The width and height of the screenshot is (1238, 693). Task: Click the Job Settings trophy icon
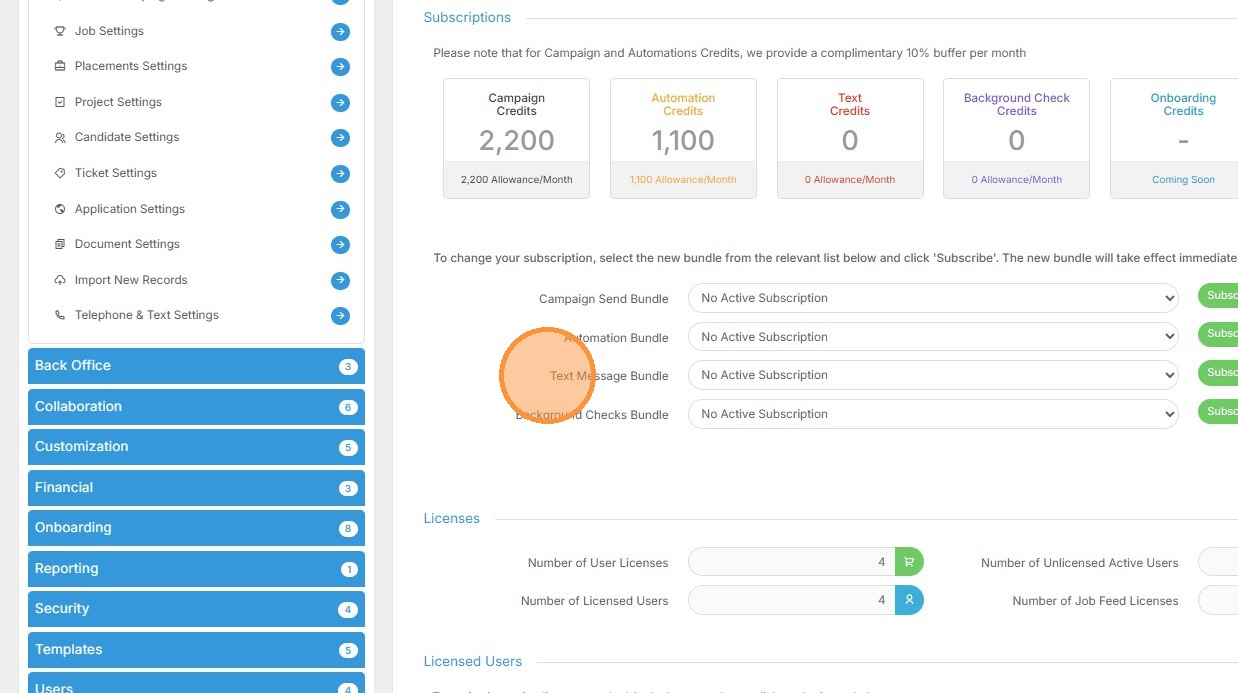click(x=60, y=31)
